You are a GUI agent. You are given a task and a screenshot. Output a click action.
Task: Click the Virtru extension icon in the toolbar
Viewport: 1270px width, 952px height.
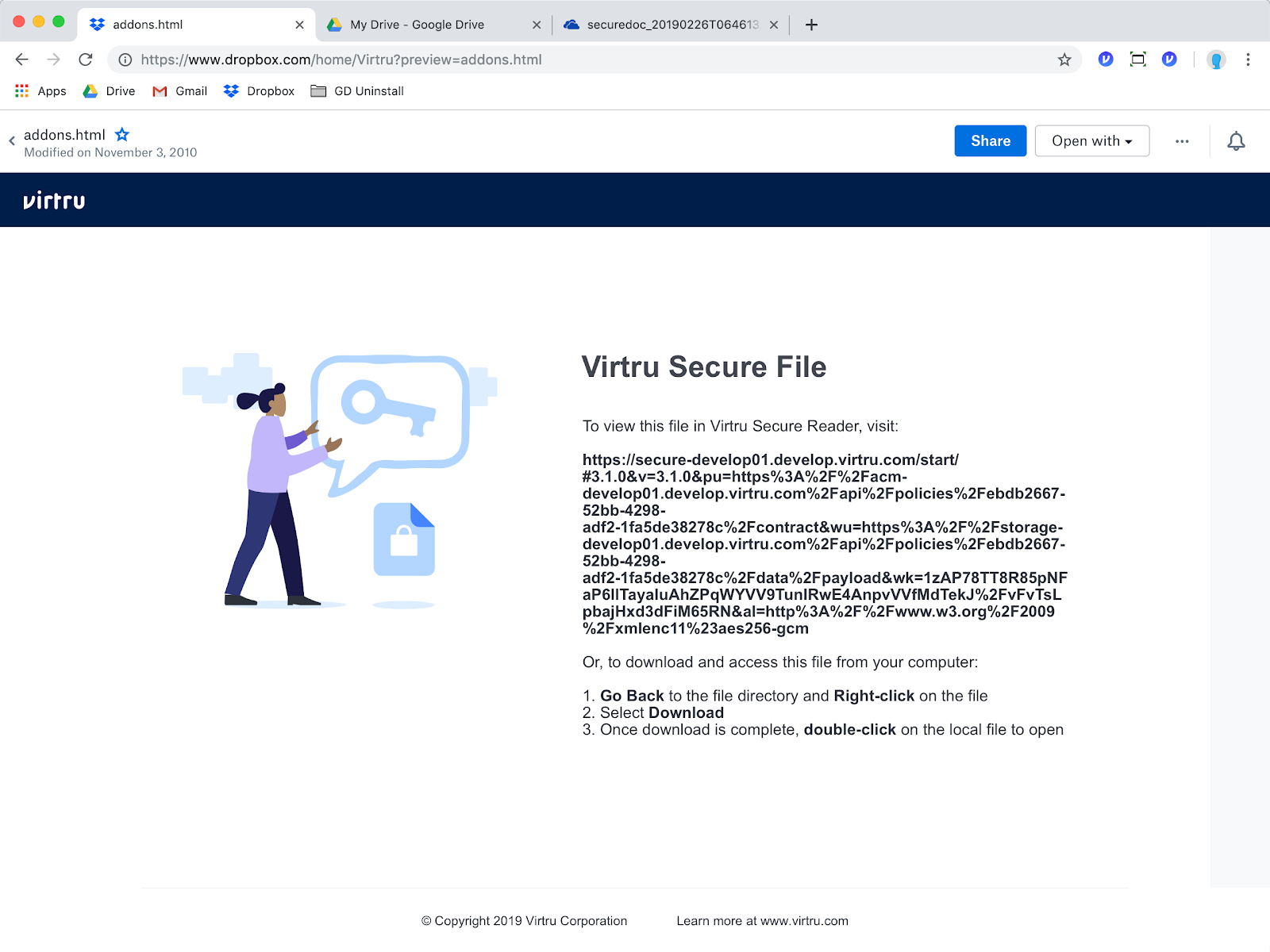coord(1105,59)
